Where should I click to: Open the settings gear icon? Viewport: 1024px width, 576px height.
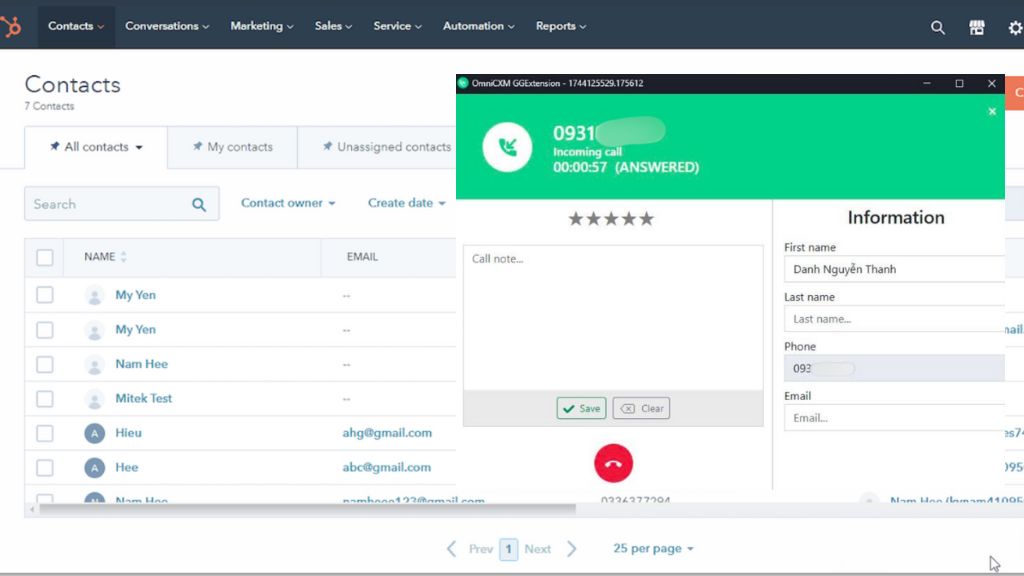pos(1016,27)
